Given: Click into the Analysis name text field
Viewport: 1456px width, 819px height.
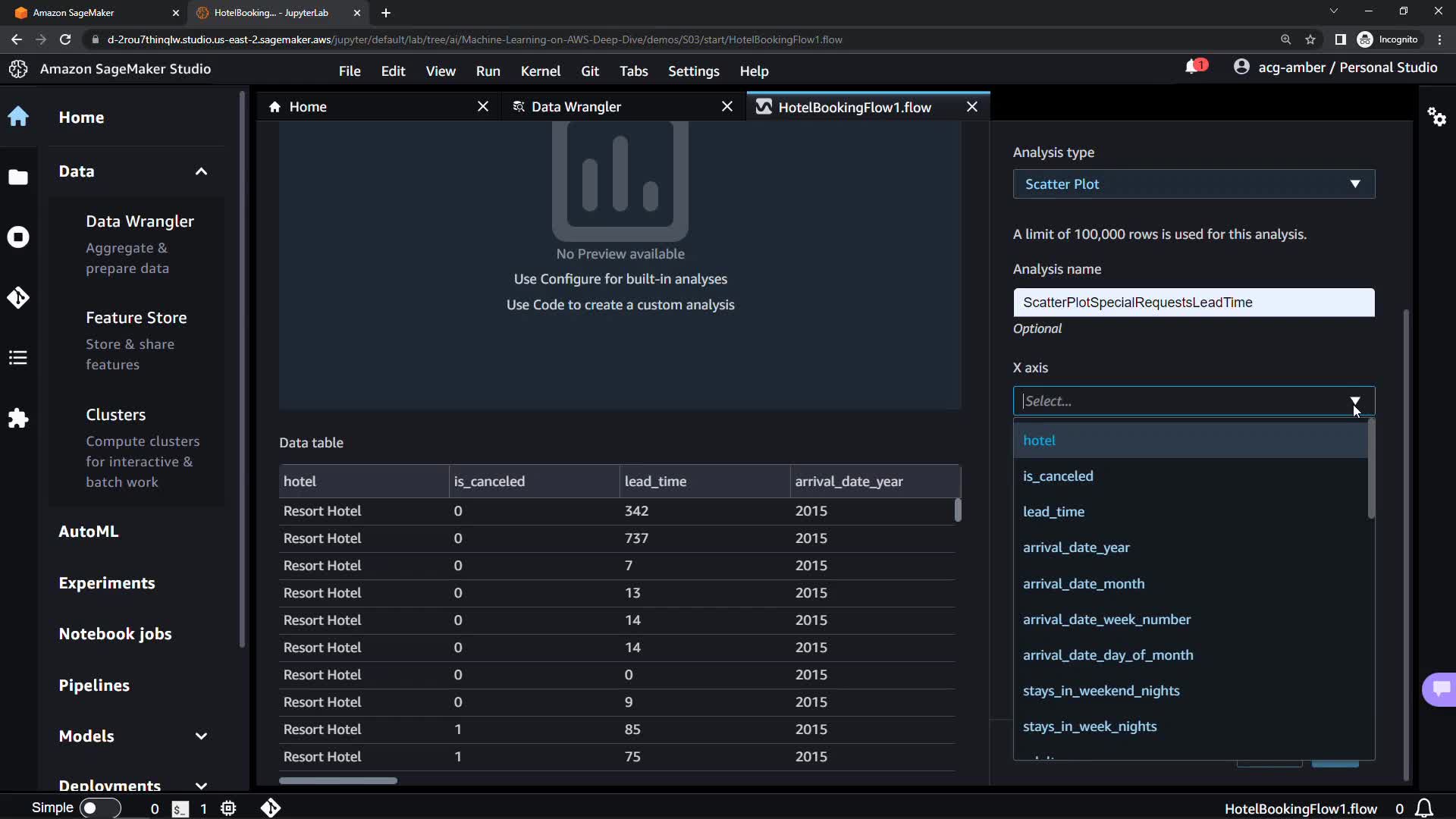Looking at the screenshot, I should click(x=1193, y=303).
